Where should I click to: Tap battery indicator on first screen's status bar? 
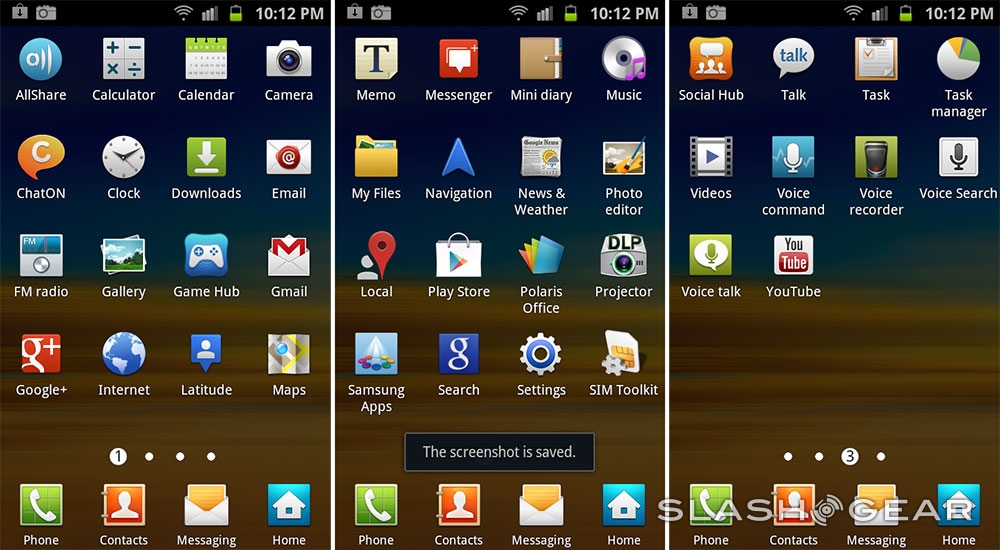point(237,13)
